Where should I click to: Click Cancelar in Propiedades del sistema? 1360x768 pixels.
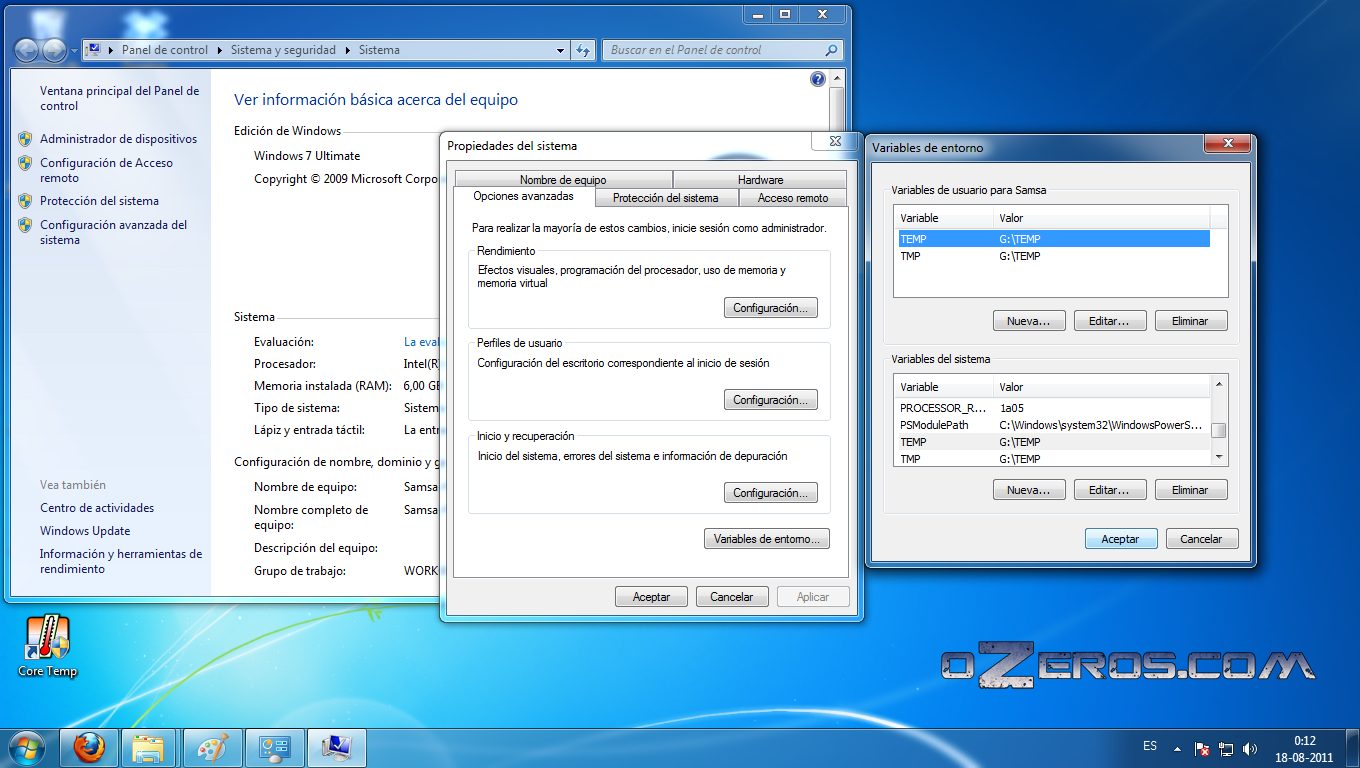(x=732, y=597)
